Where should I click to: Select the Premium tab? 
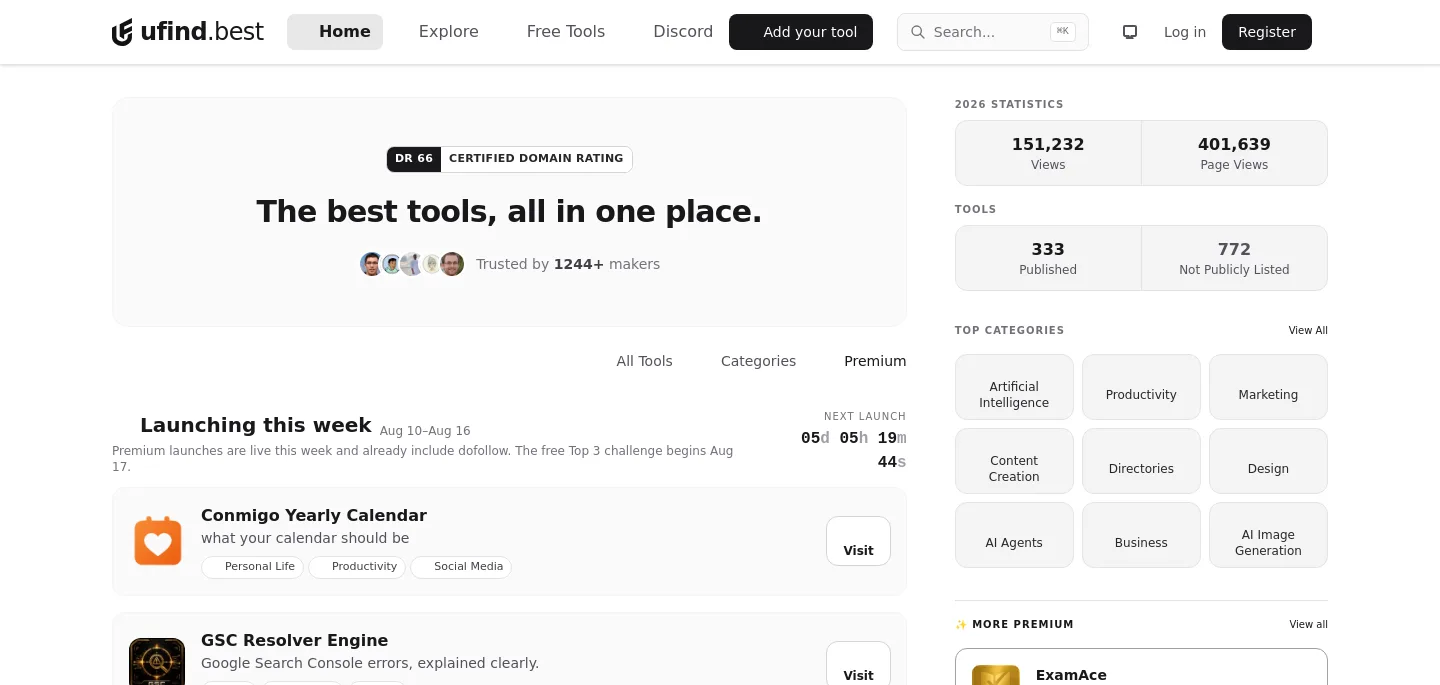(x=875, y=361)
